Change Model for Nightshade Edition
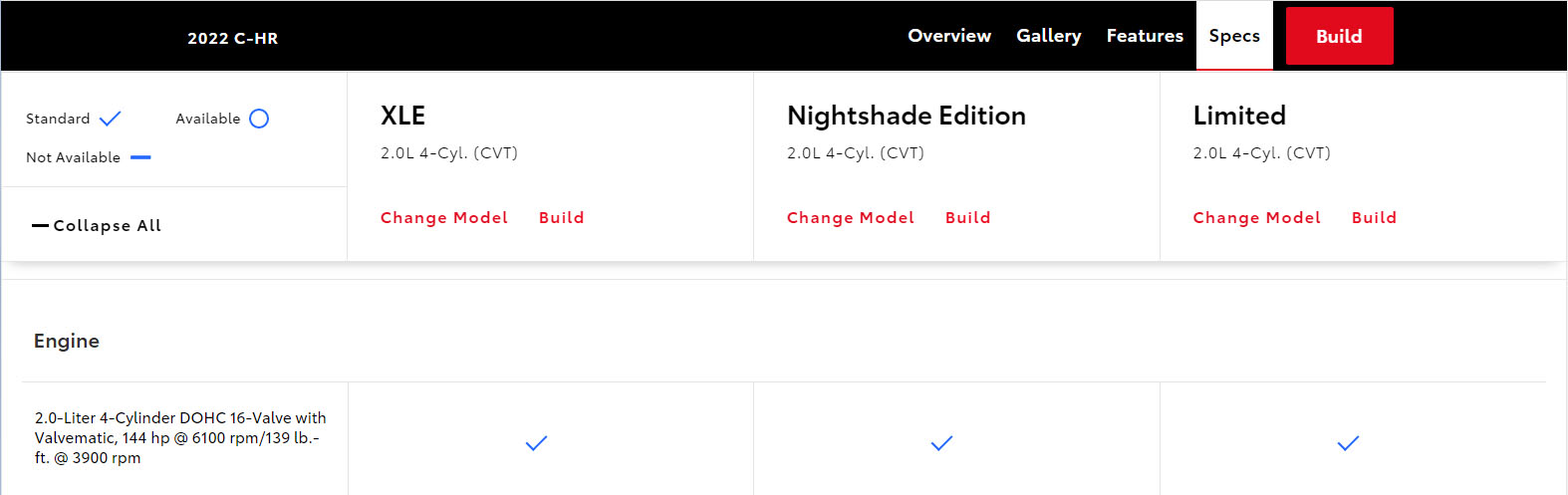 pyautogui.click(x=851, y=218)
